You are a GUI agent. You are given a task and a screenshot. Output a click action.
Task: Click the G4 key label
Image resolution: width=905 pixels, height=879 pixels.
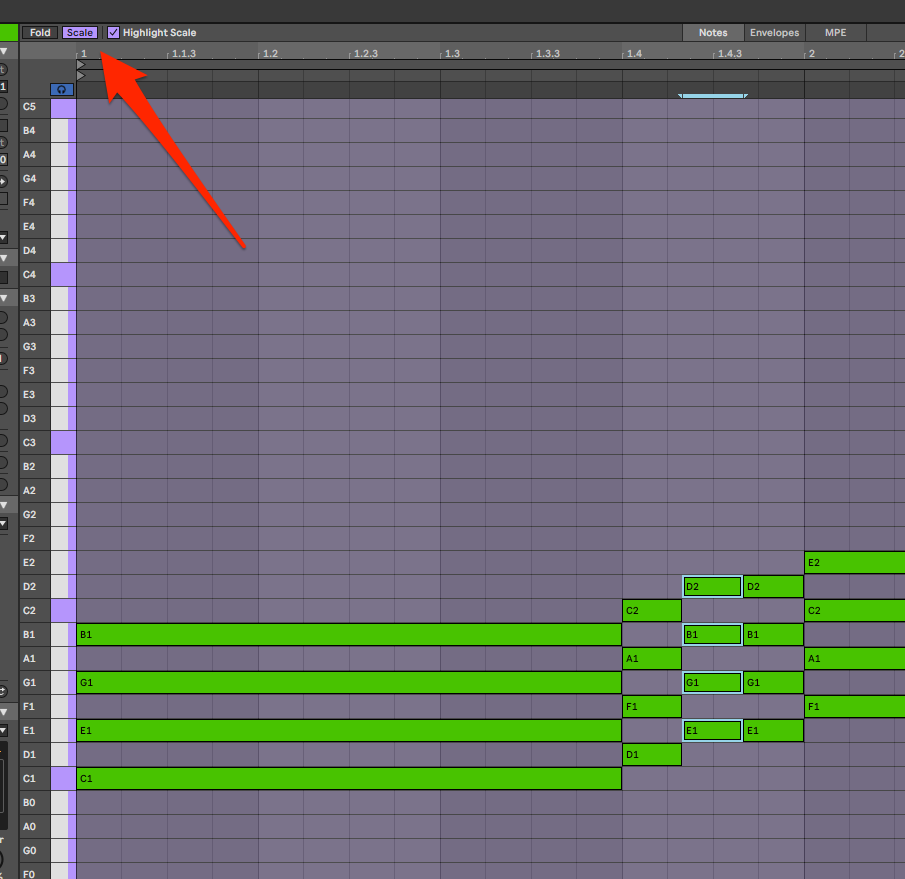pos(30,179)
